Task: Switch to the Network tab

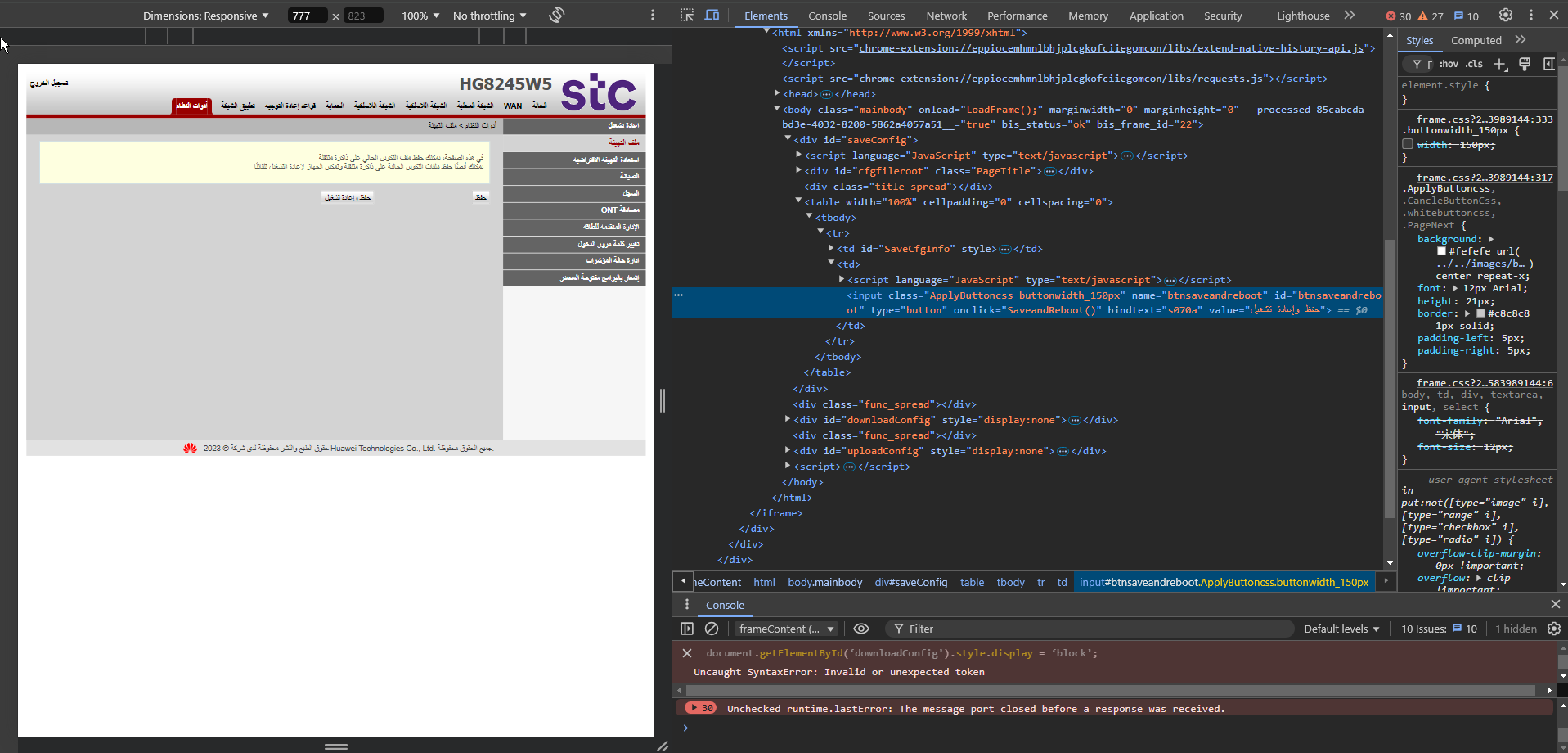Action: coord(946,16)
